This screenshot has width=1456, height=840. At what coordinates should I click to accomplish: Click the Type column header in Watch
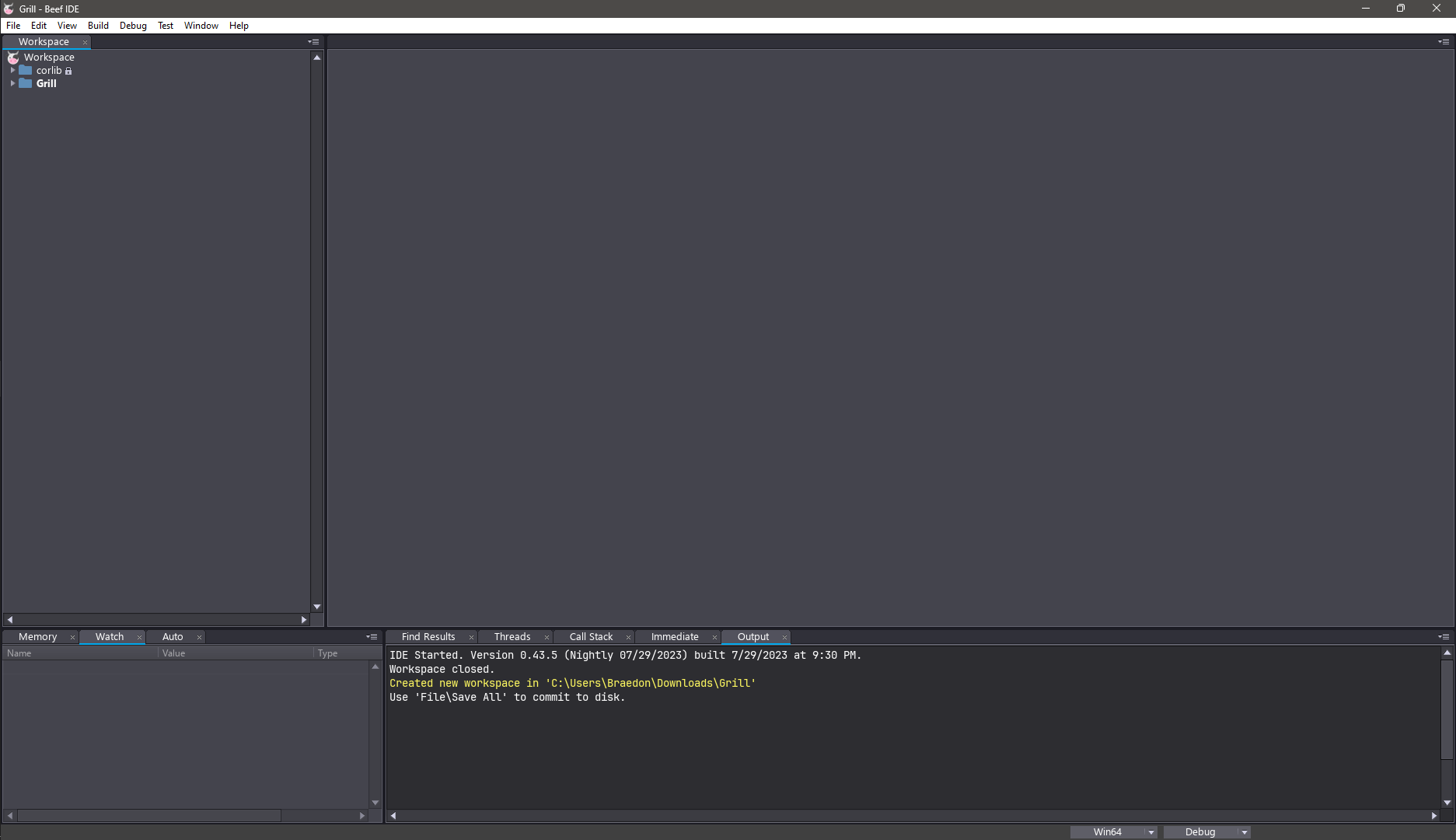point(342,653)
